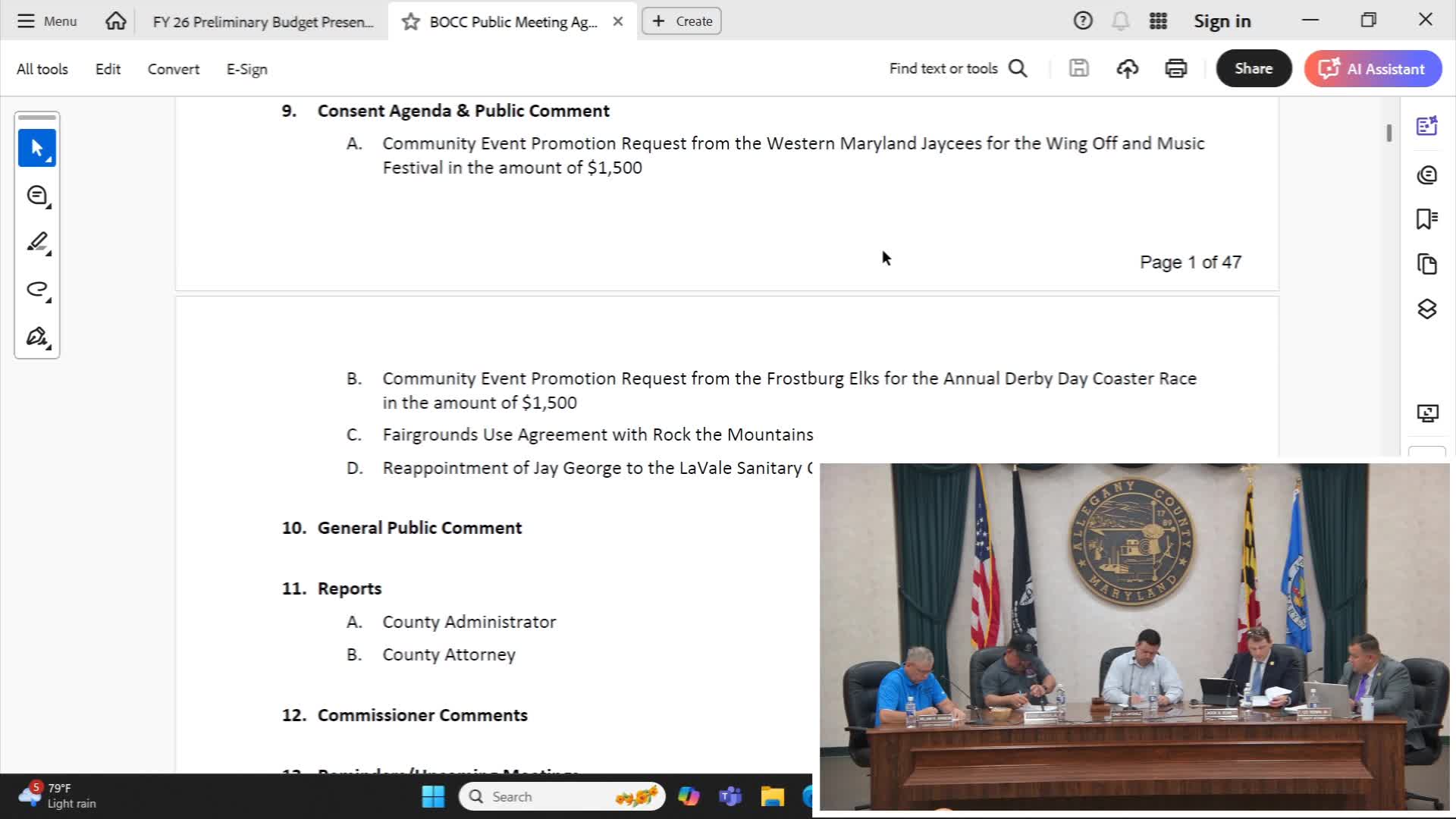Open the Convert menu
This screenshot has width=1456, height=819.
coord(174,69)
